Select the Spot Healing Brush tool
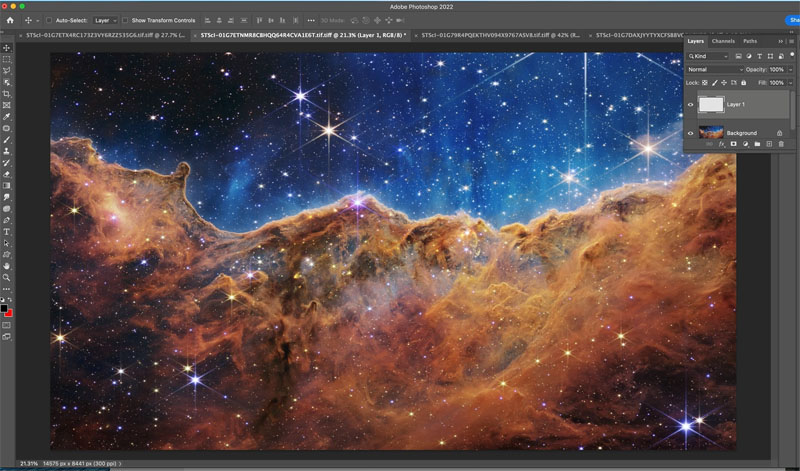Viewport: 800px width, 471px height. tap(7, 128)
